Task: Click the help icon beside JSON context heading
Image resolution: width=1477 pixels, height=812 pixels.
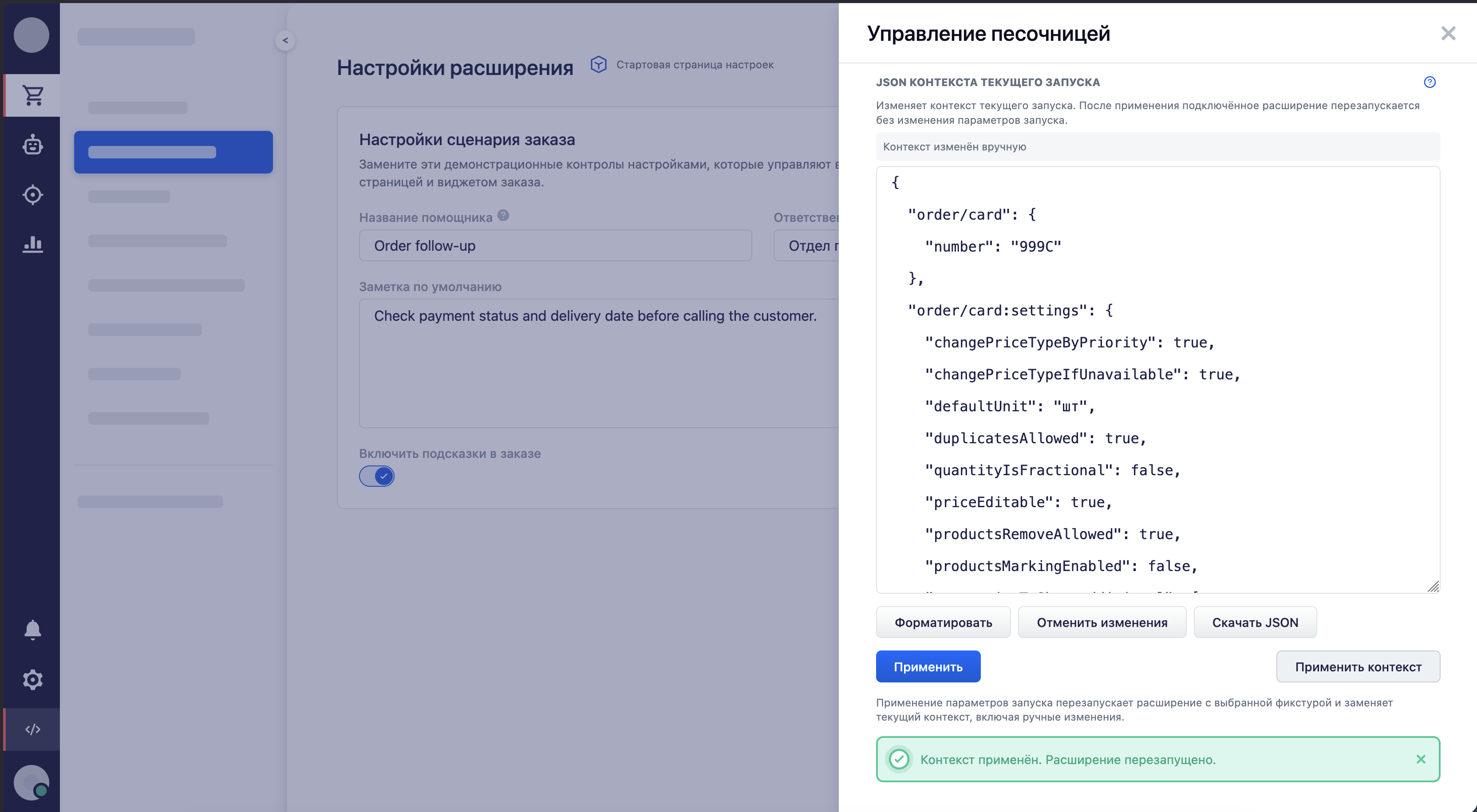Action: coord(1430,82)
